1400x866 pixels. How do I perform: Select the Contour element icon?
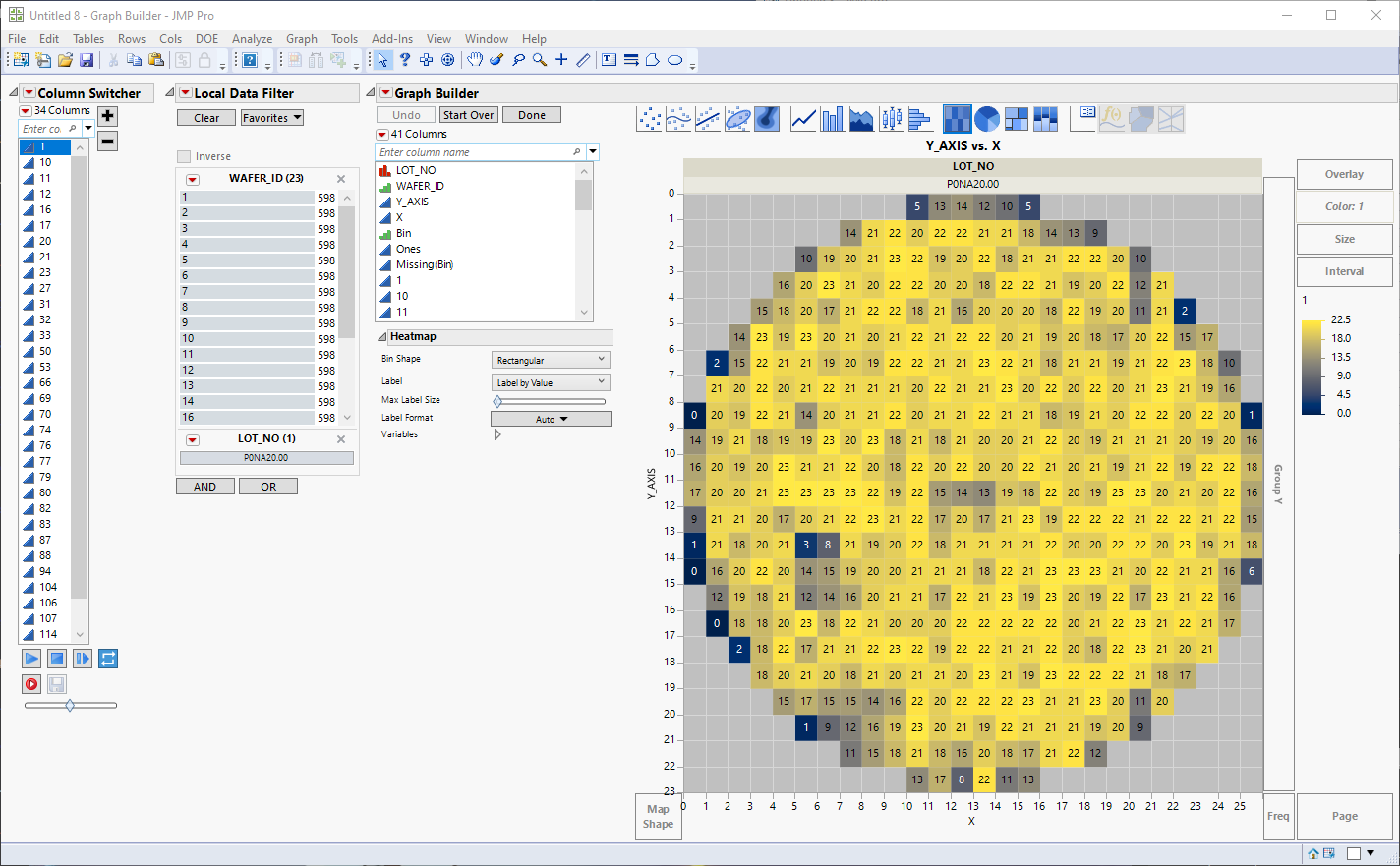click(766, 118)
